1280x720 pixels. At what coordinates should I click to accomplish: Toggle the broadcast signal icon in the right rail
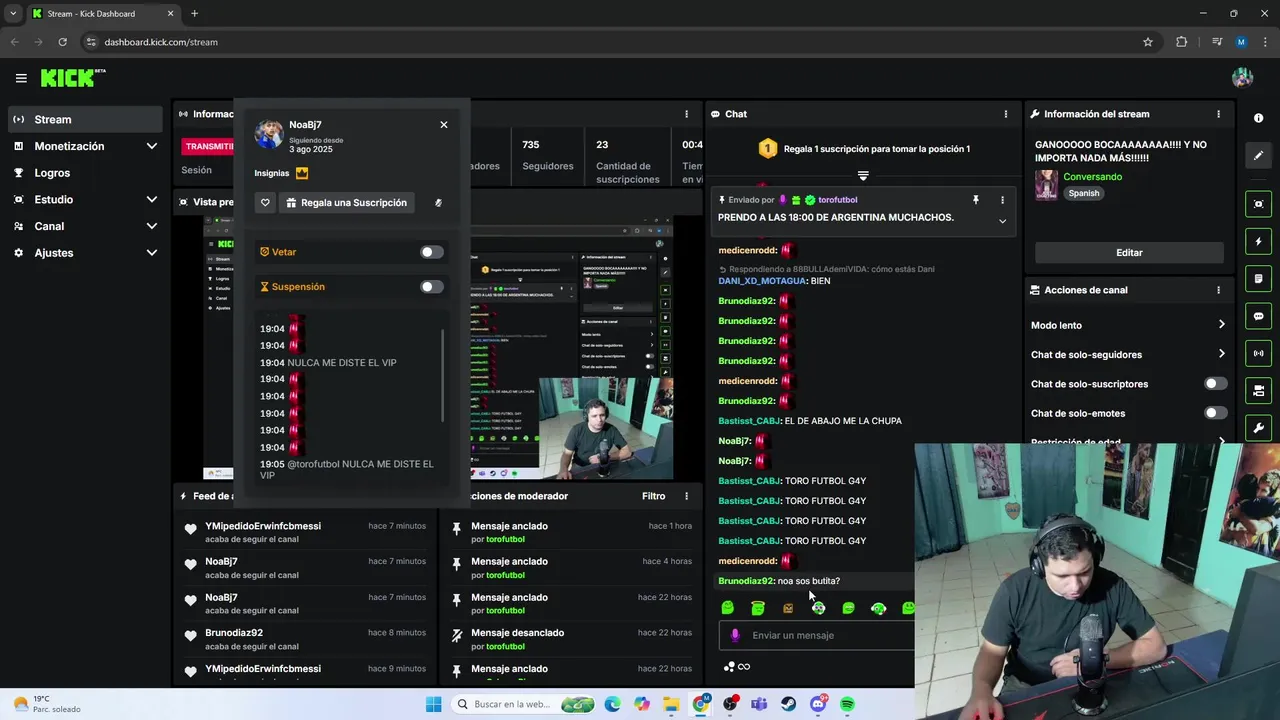1258,353
